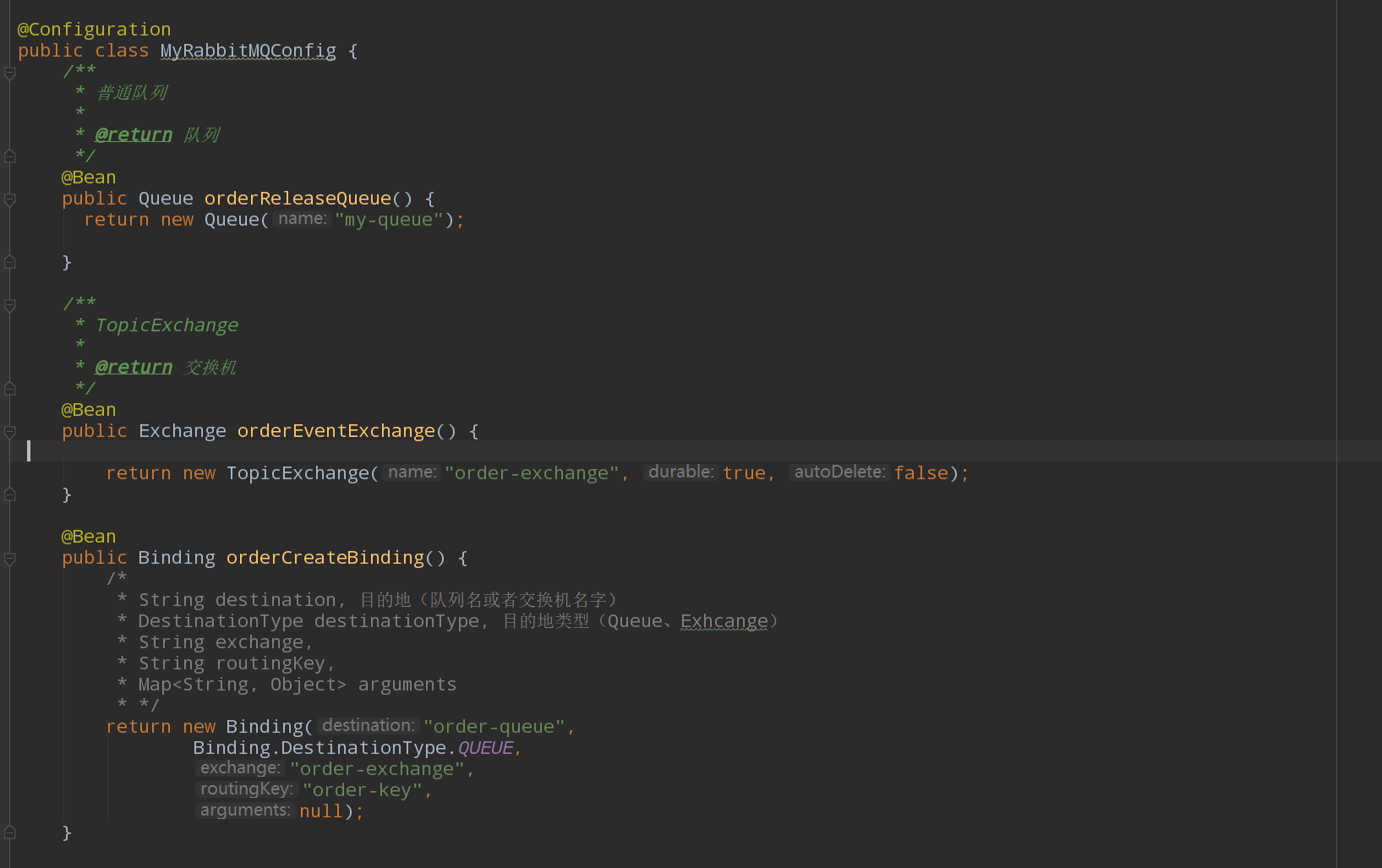The width and height of the screenshot is (1382, 868).
Task: Click the "order-key" routing key string
Action: [x=363, y=789]
